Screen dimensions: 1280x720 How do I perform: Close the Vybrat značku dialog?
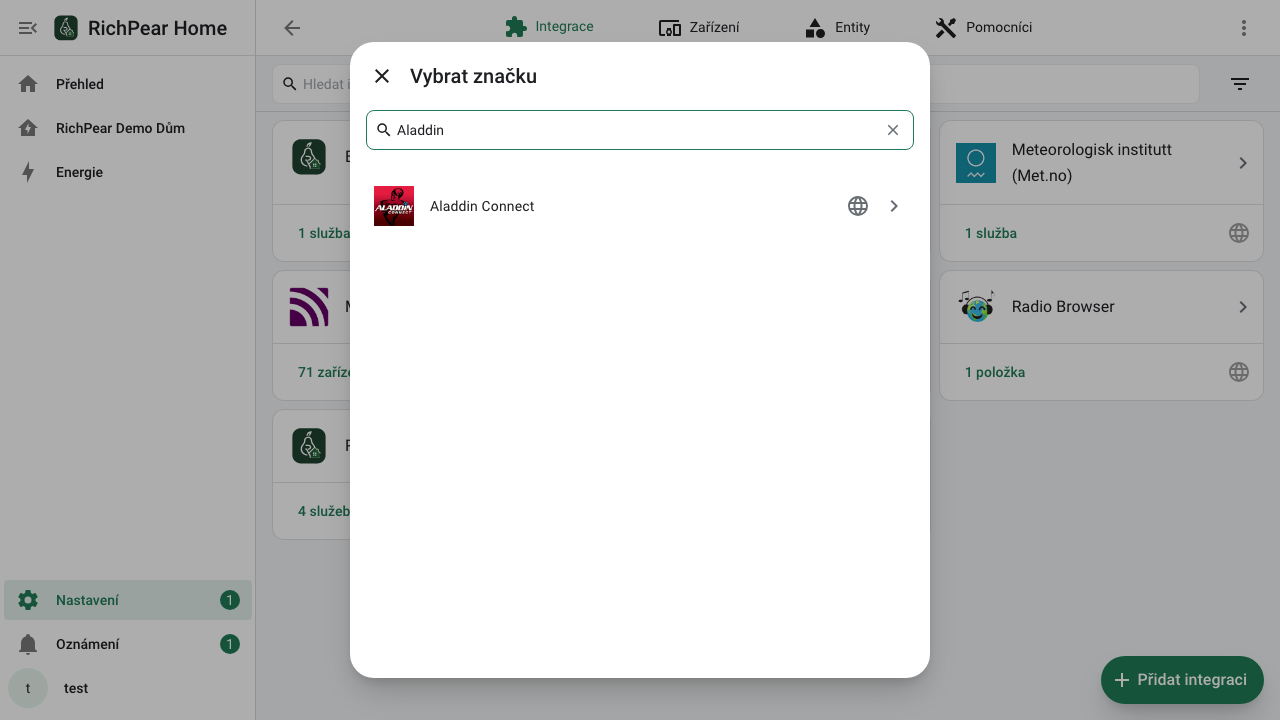pyautogui.click(x=382, y=76)
